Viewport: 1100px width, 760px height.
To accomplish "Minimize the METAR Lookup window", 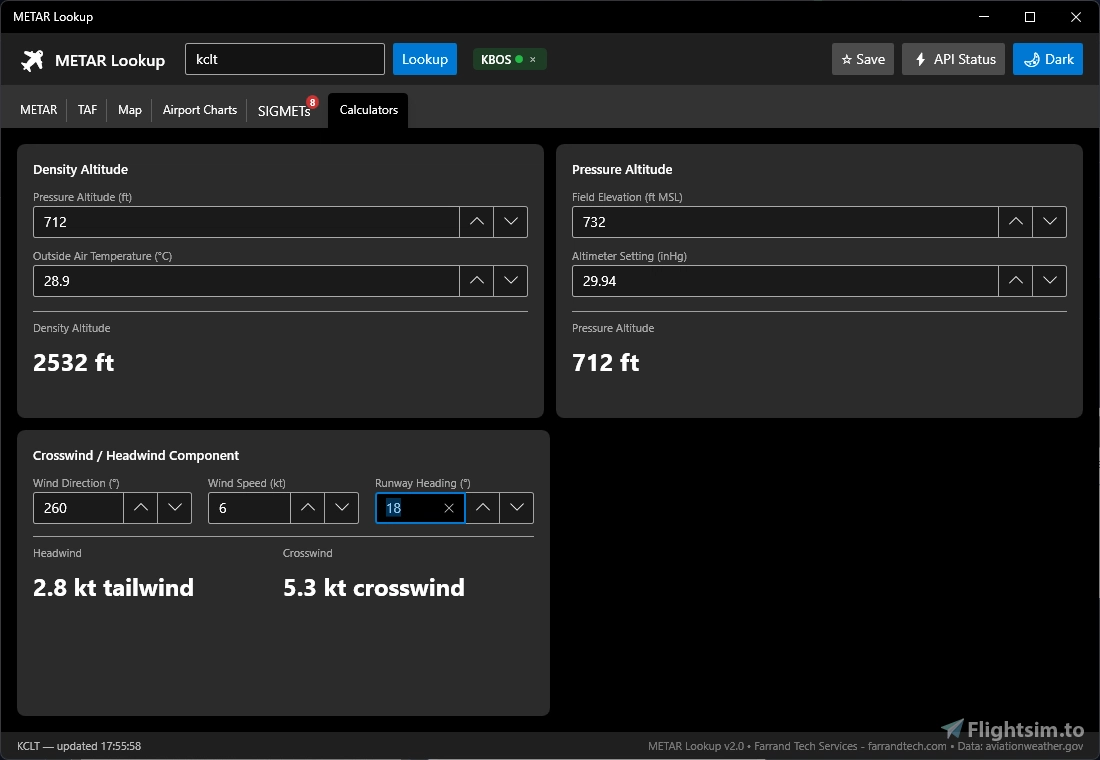I will pos(984,17).
